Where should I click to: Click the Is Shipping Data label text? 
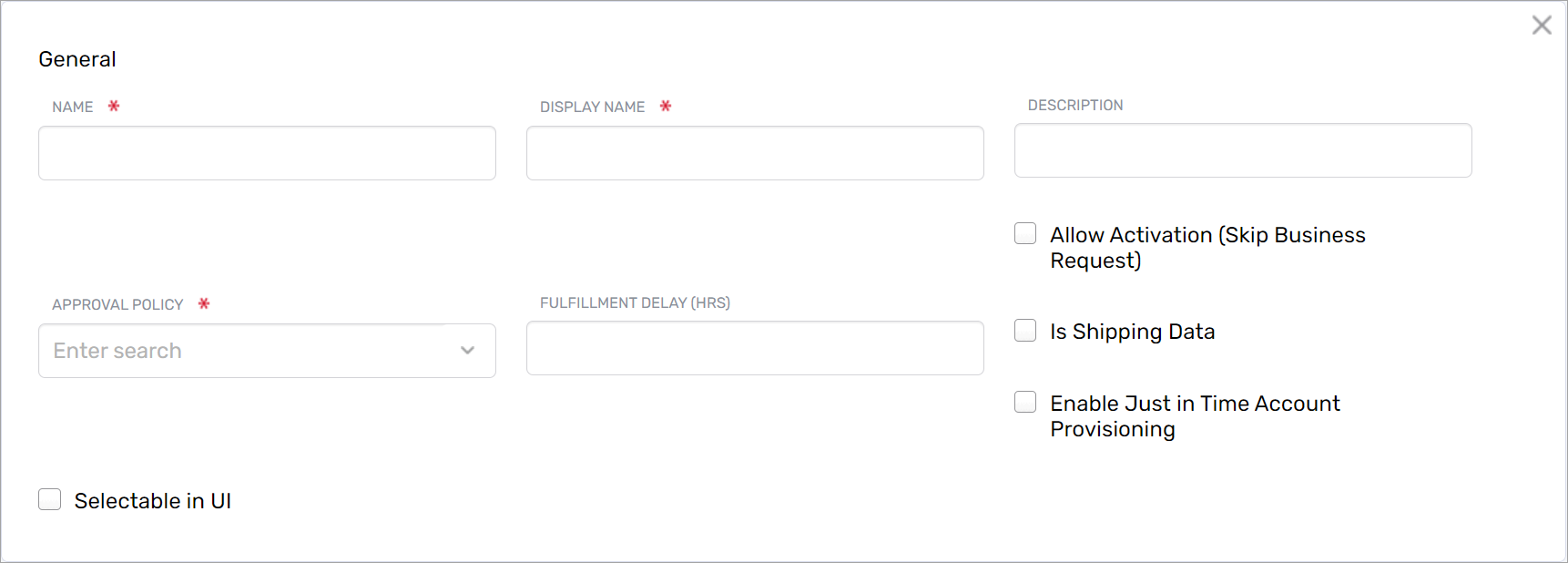click(x=1132, y=332)
